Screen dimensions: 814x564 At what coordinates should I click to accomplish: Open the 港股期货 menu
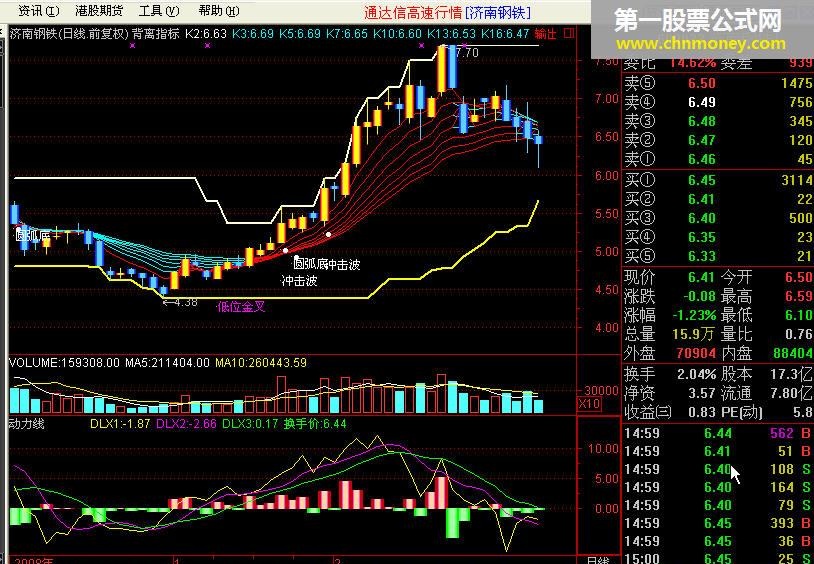pyautogui.click(x=99, y=10)
